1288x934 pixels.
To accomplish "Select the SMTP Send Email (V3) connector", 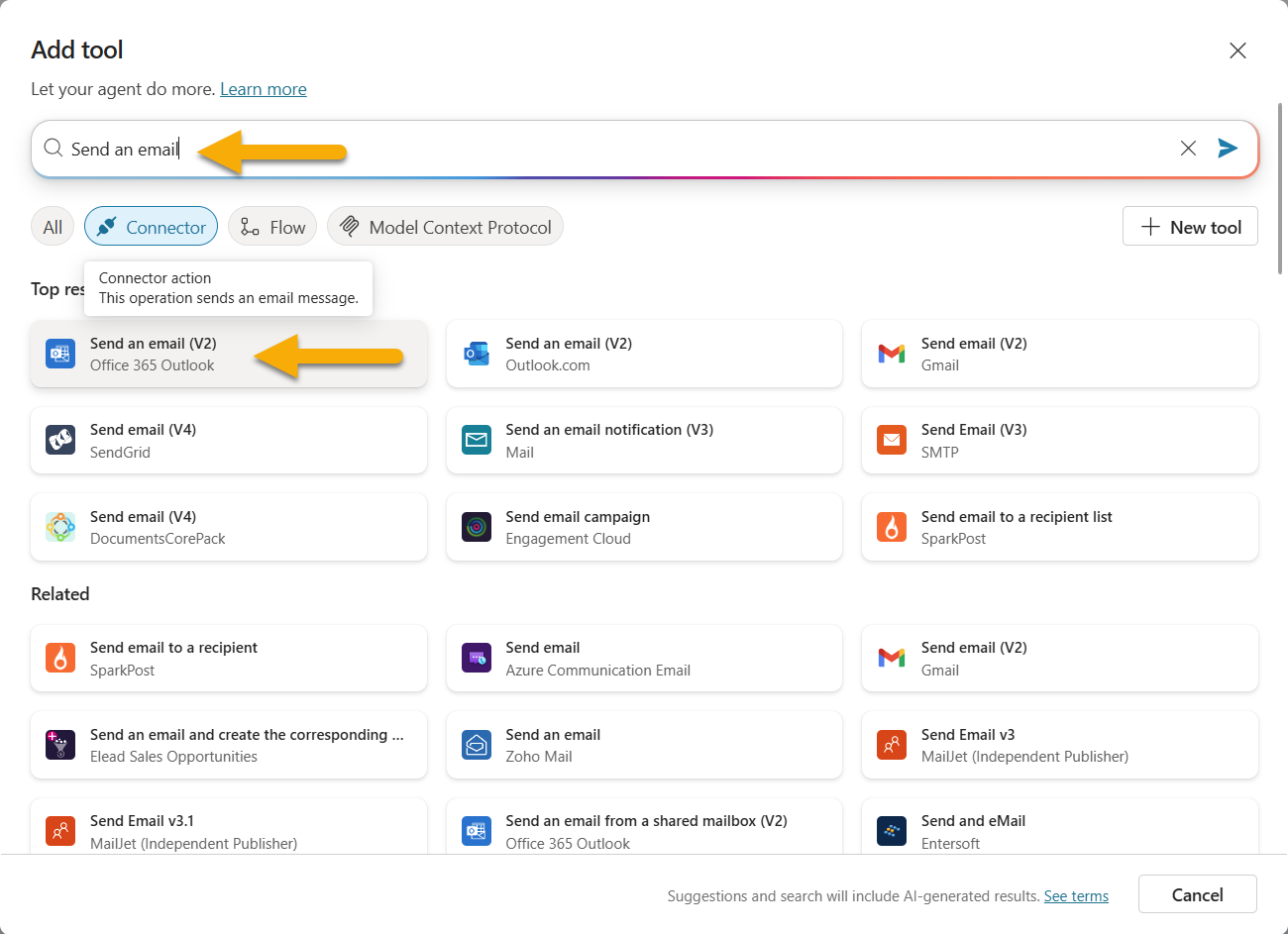I will click(x=1059, y=440).
